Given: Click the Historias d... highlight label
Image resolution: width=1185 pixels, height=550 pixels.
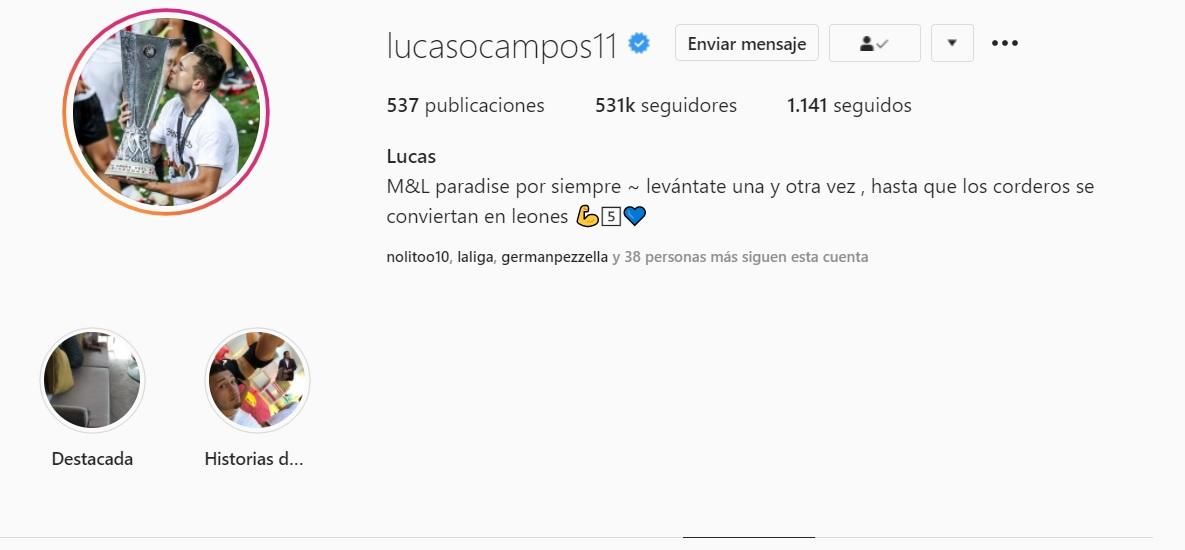Looking at the screenshot, I should pyautogui.click(x=254, y=459).
